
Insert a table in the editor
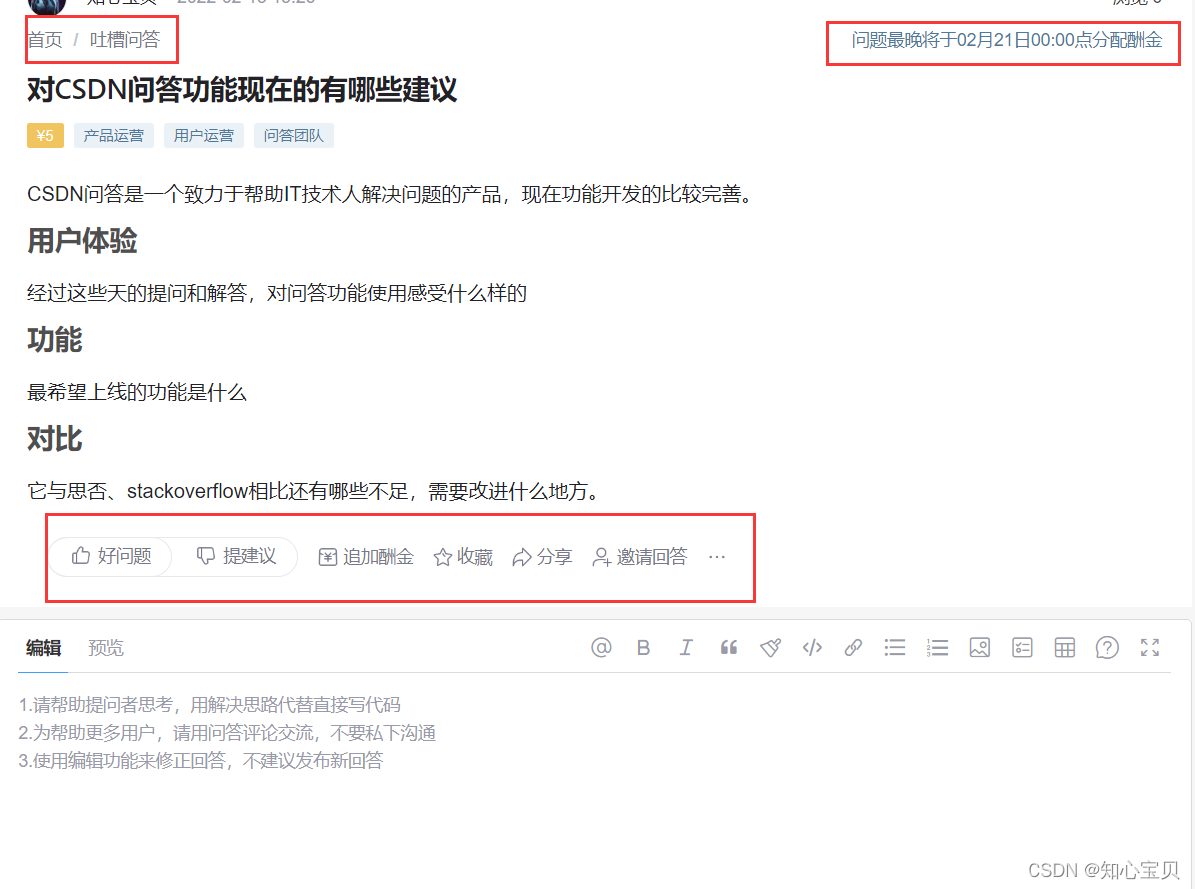click(1065, 648)
